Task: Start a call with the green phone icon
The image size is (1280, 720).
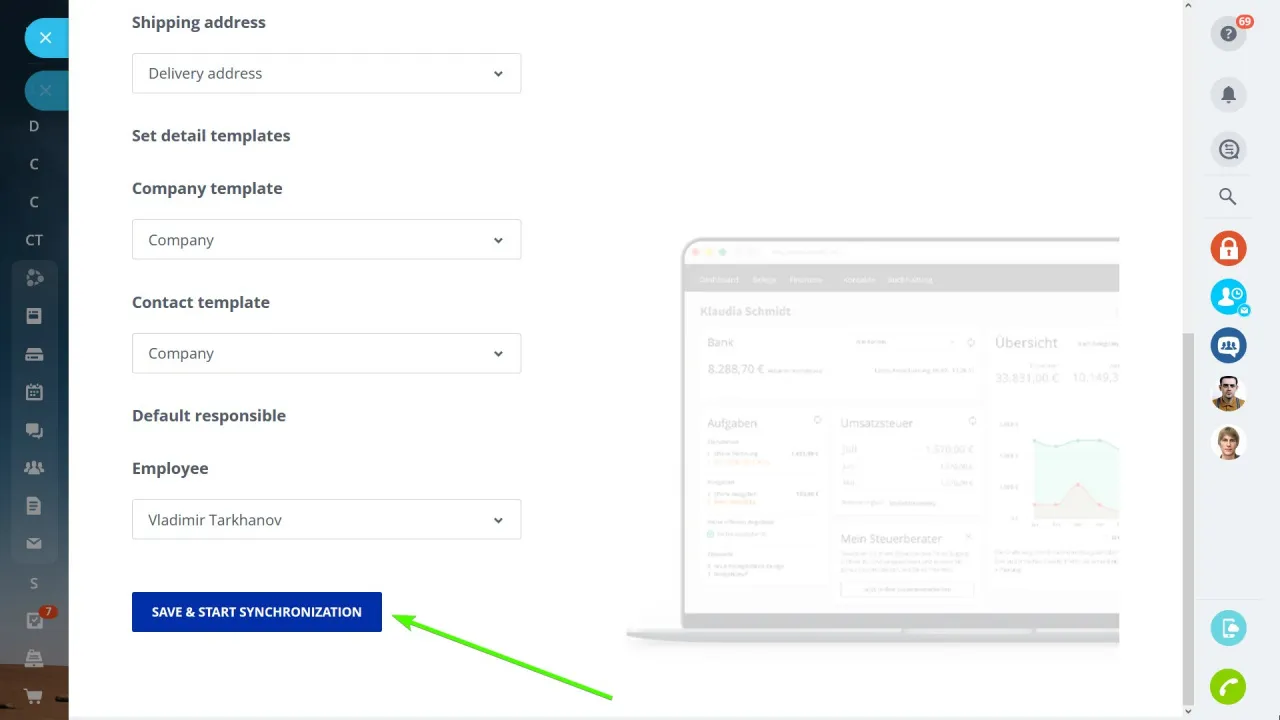Action: point(1228,687)
